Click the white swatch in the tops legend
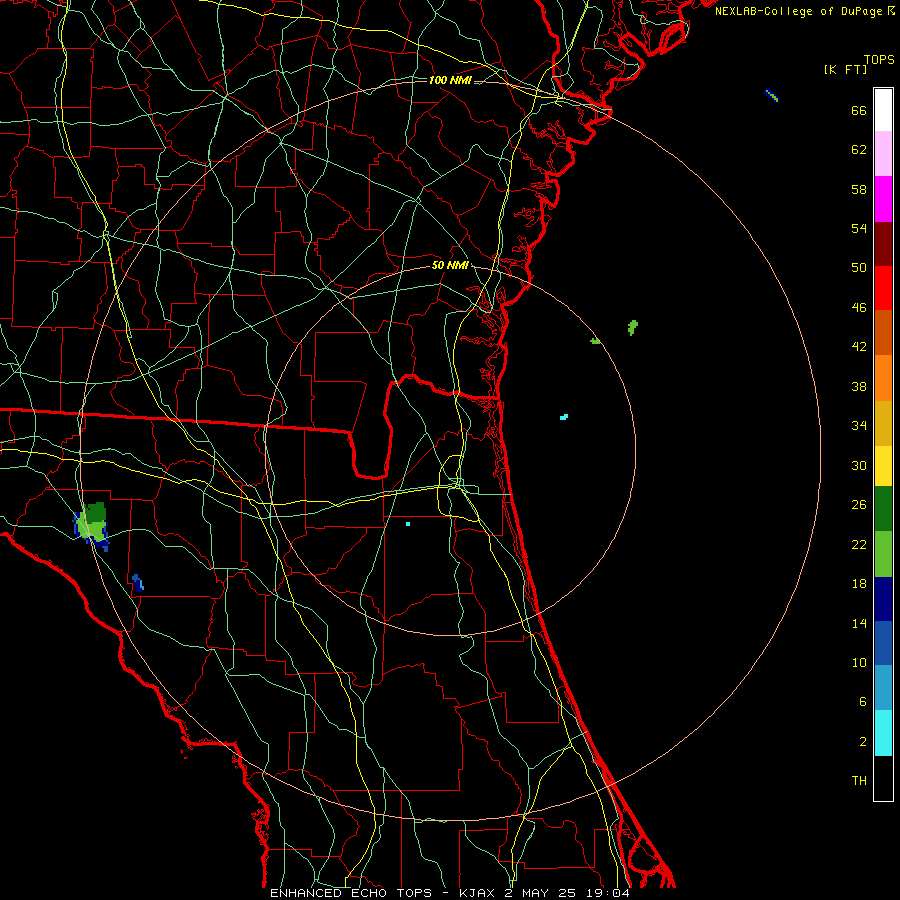900x900 pixels. click(x=883, y=110)
